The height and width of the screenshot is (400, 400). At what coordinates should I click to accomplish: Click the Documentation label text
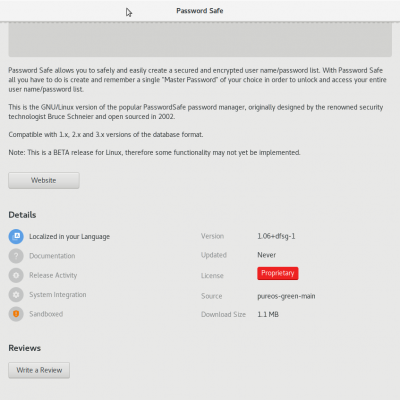pyautogui.click(x=52, y=256)
